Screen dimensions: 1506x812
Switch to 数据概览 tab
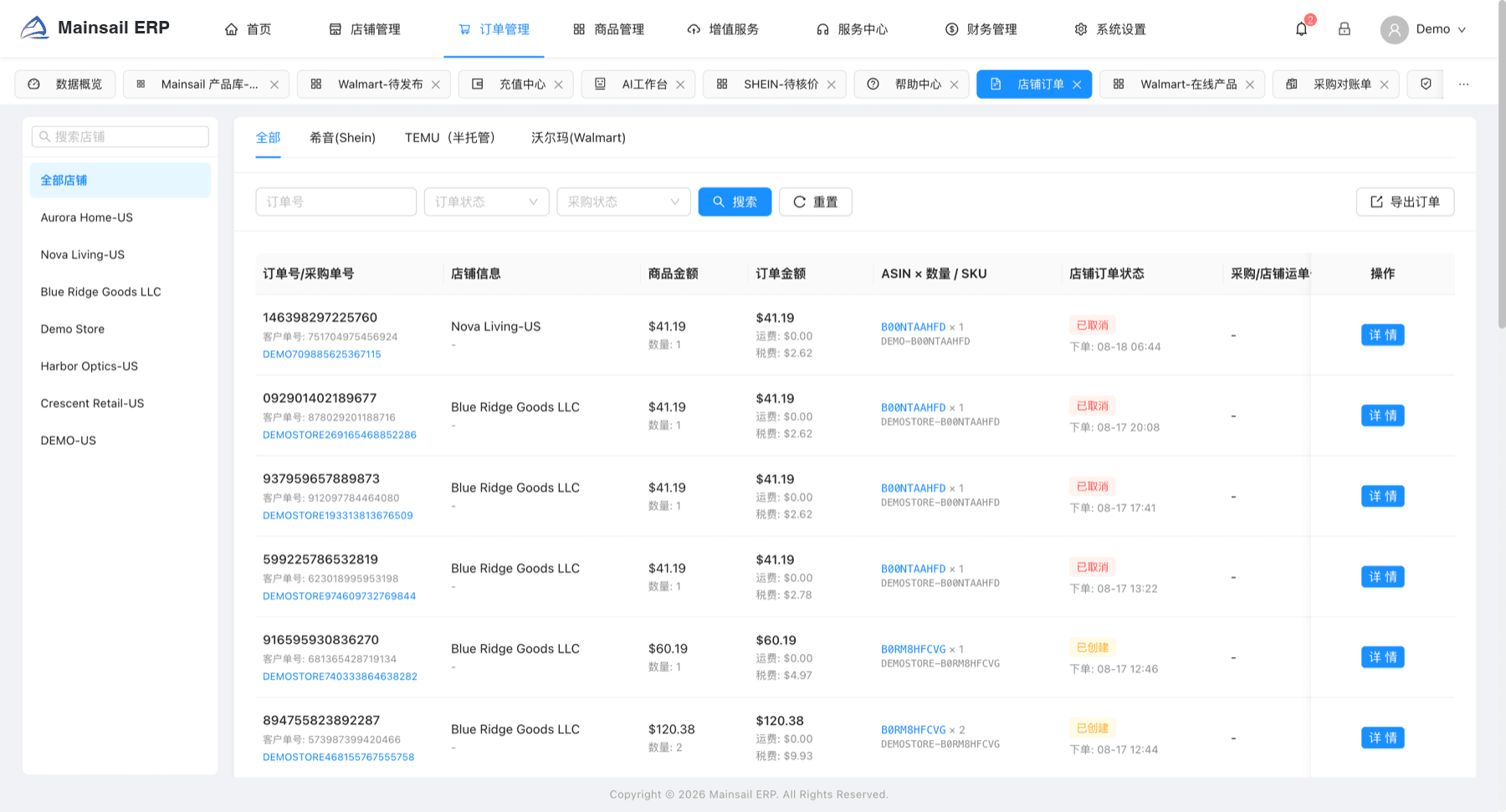[65, 84]
